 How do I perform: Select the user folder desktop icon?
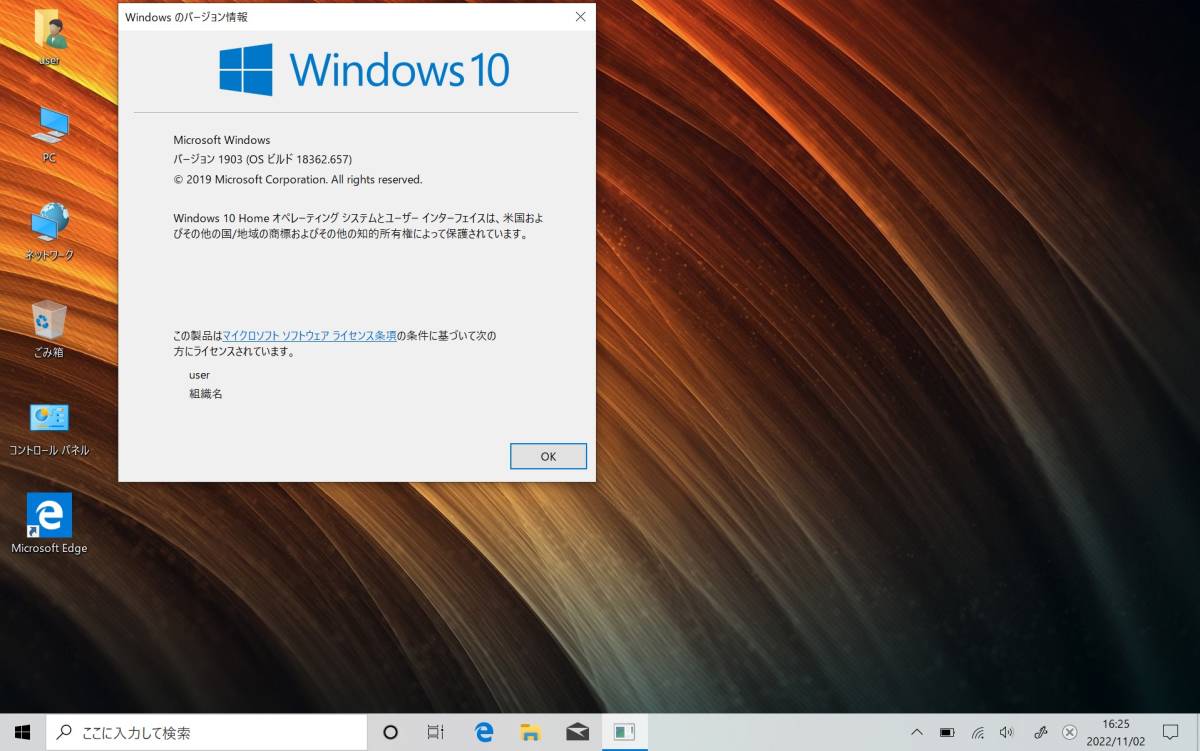point(49,38)
